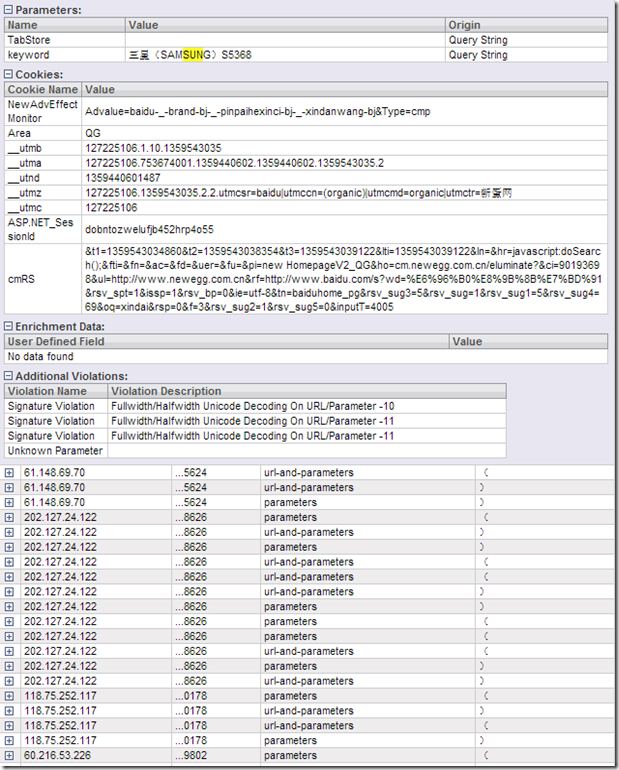
Task: Collapse the Cookies section
Action: (x=9, y=74)
